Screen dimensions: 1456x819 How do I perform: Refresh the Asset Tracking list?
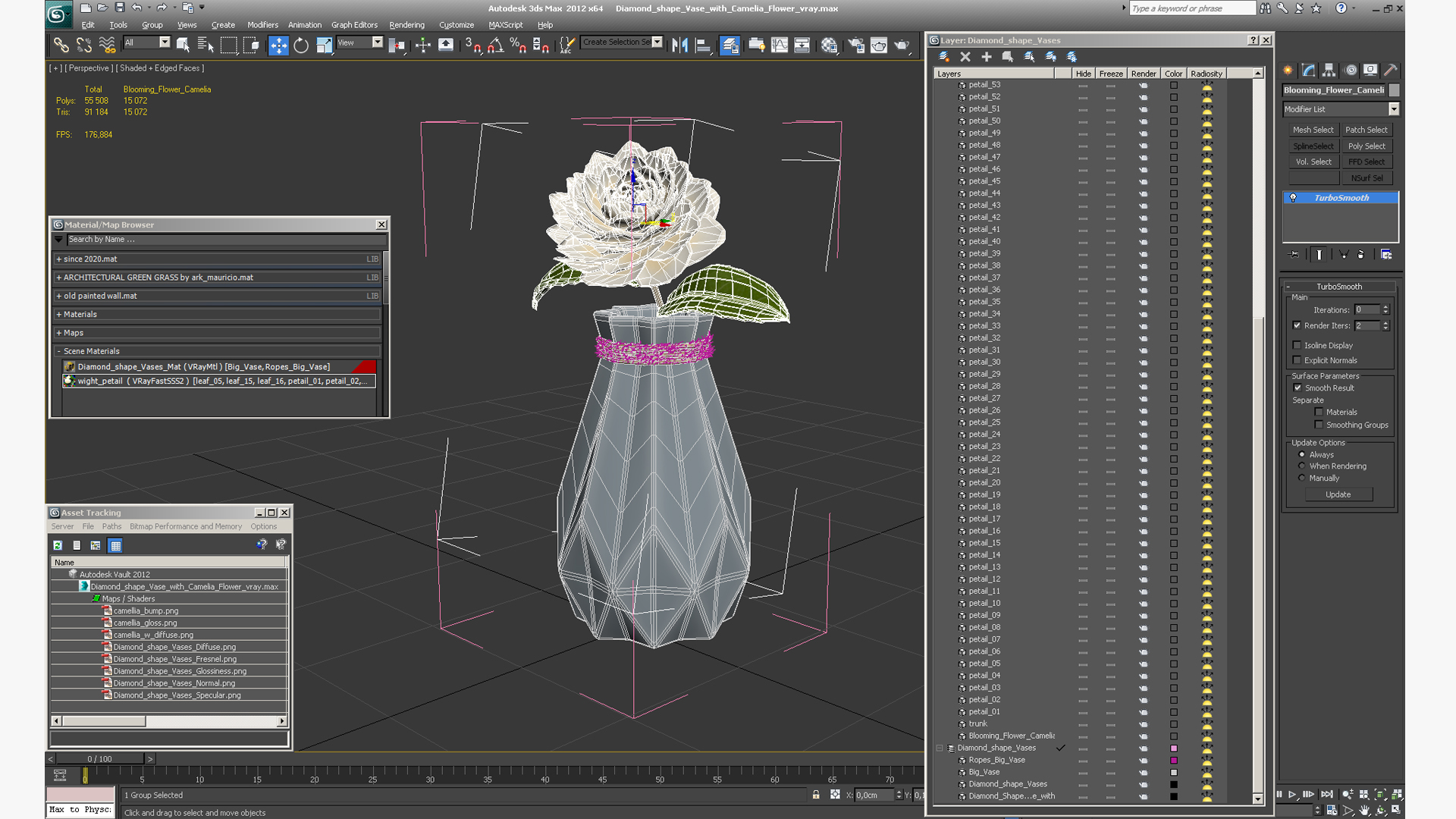58,545
